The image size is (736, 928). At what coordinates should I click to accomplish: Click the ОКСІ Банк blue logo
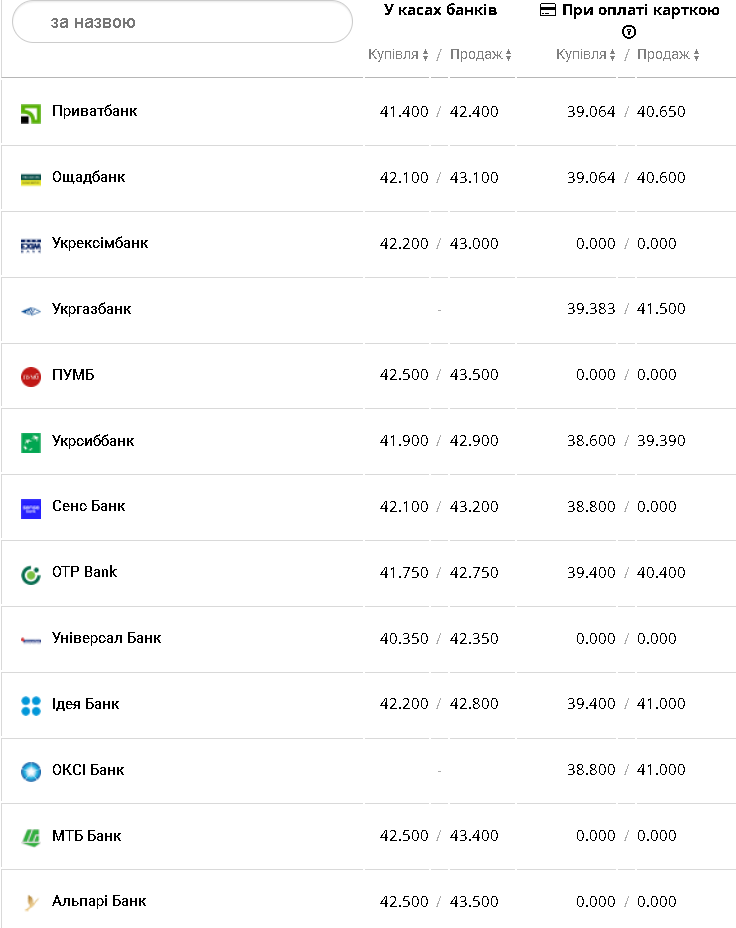(x=30, y=771)
